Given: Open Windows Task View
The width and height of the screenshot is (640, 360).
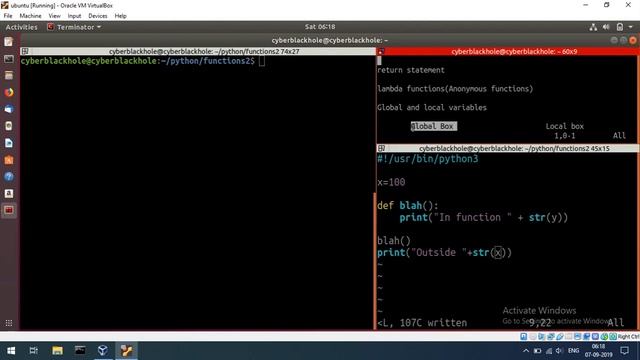Looking at the screenshot, I should pyautogui.click(x=33, y=351).
